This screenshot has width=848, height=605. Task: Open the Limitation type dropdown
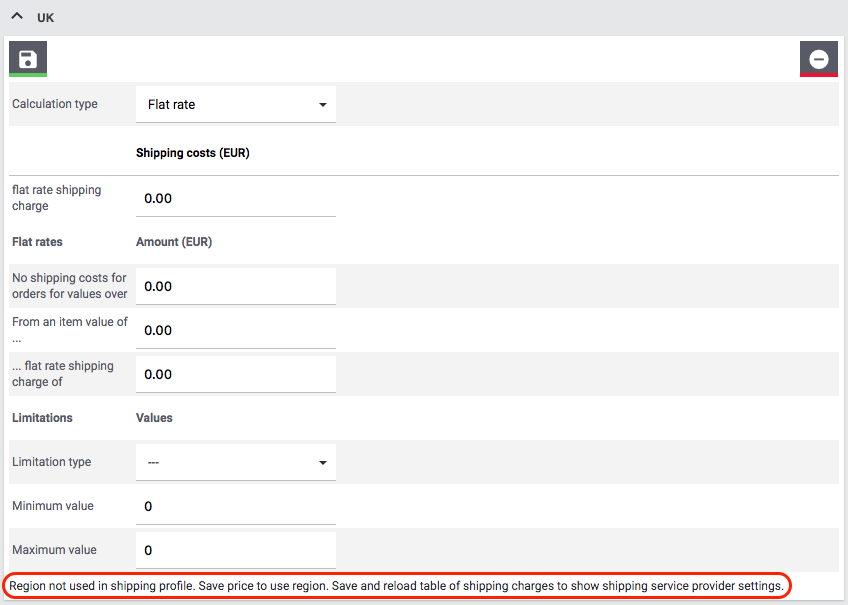pyautogui.click(x=235, y=462)
